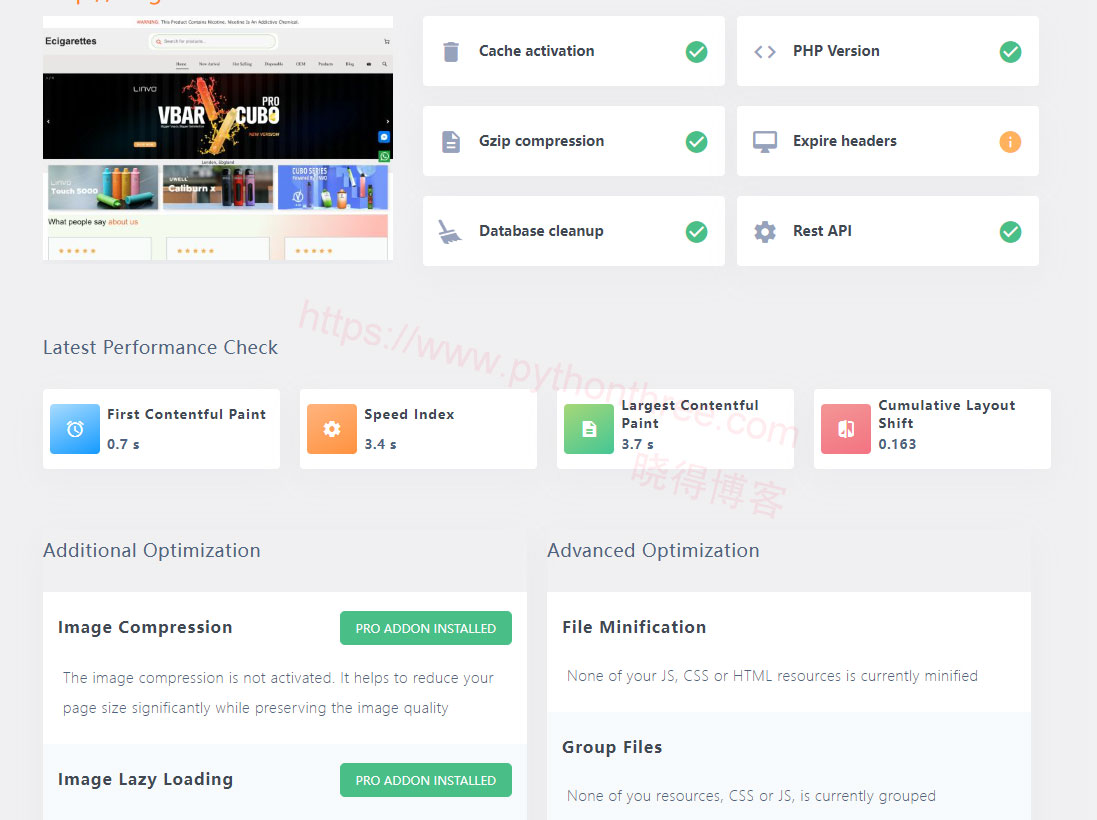This screenshot has width=1097, height=820.
Task: Click the gear icon beside Rest API
Action: pos(765,232)
